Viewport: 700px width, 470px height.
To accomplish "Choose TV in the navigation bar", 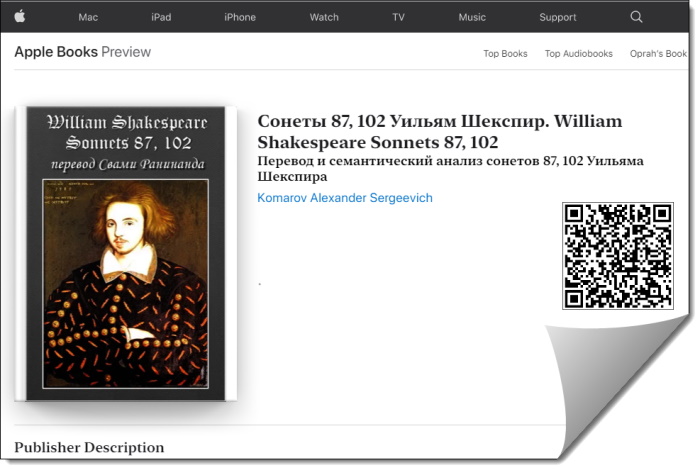I will [398, 17].
